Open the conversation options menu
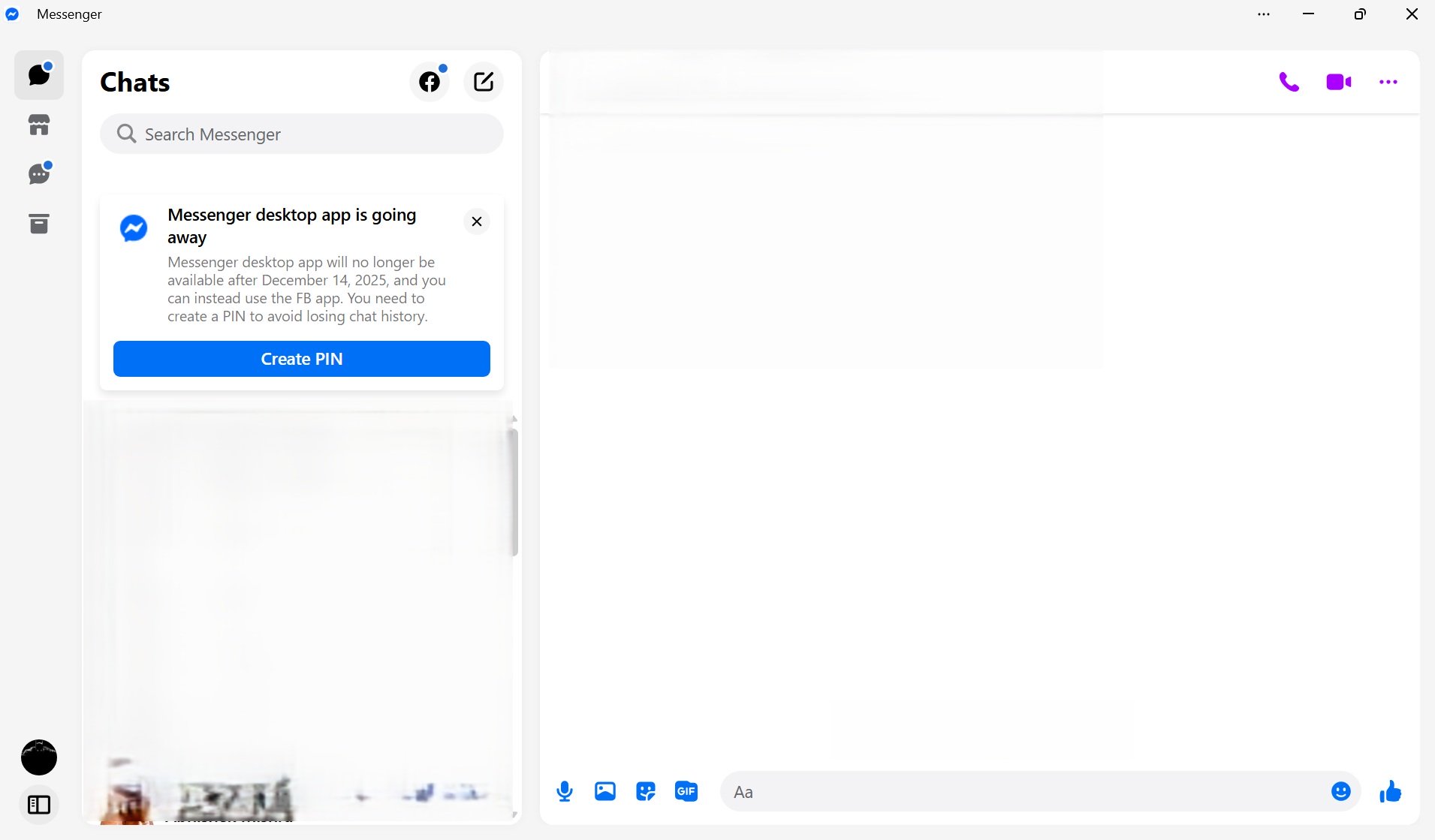Screen dimensions: 1435x840 [1388, 82]
